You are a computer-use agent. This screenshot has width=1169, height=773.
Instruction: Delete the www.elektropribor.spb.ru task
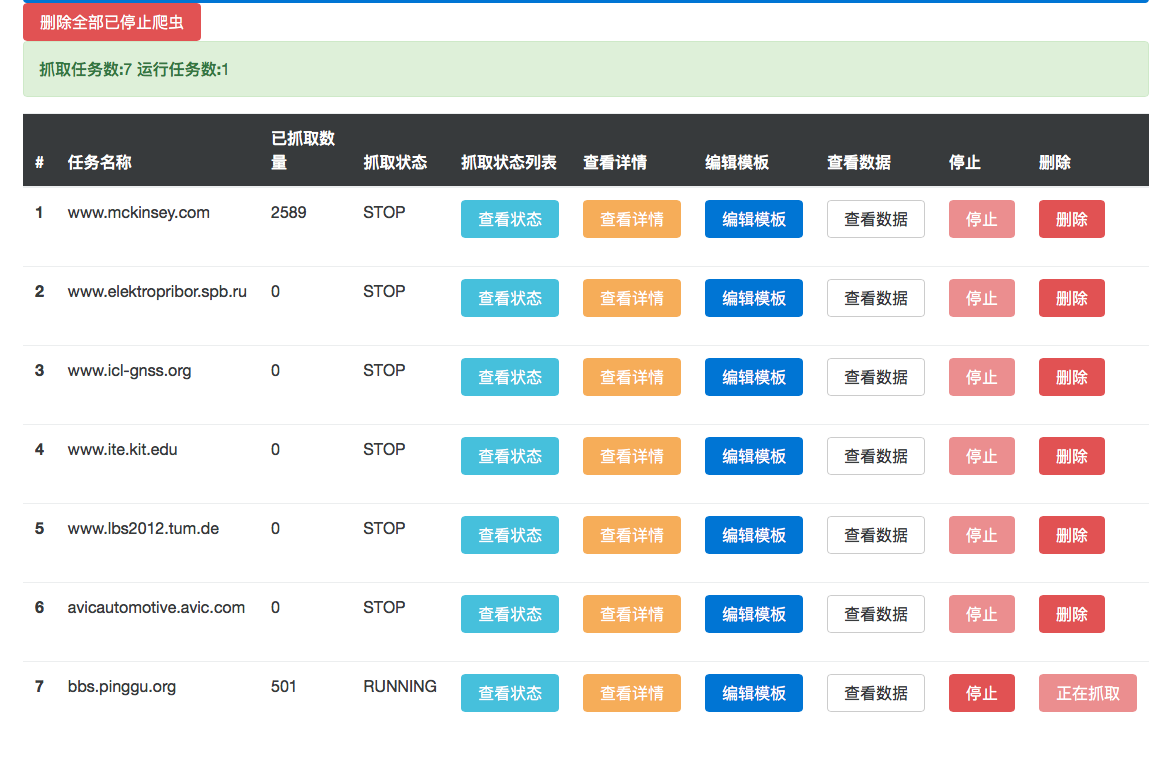(1071, 297)
